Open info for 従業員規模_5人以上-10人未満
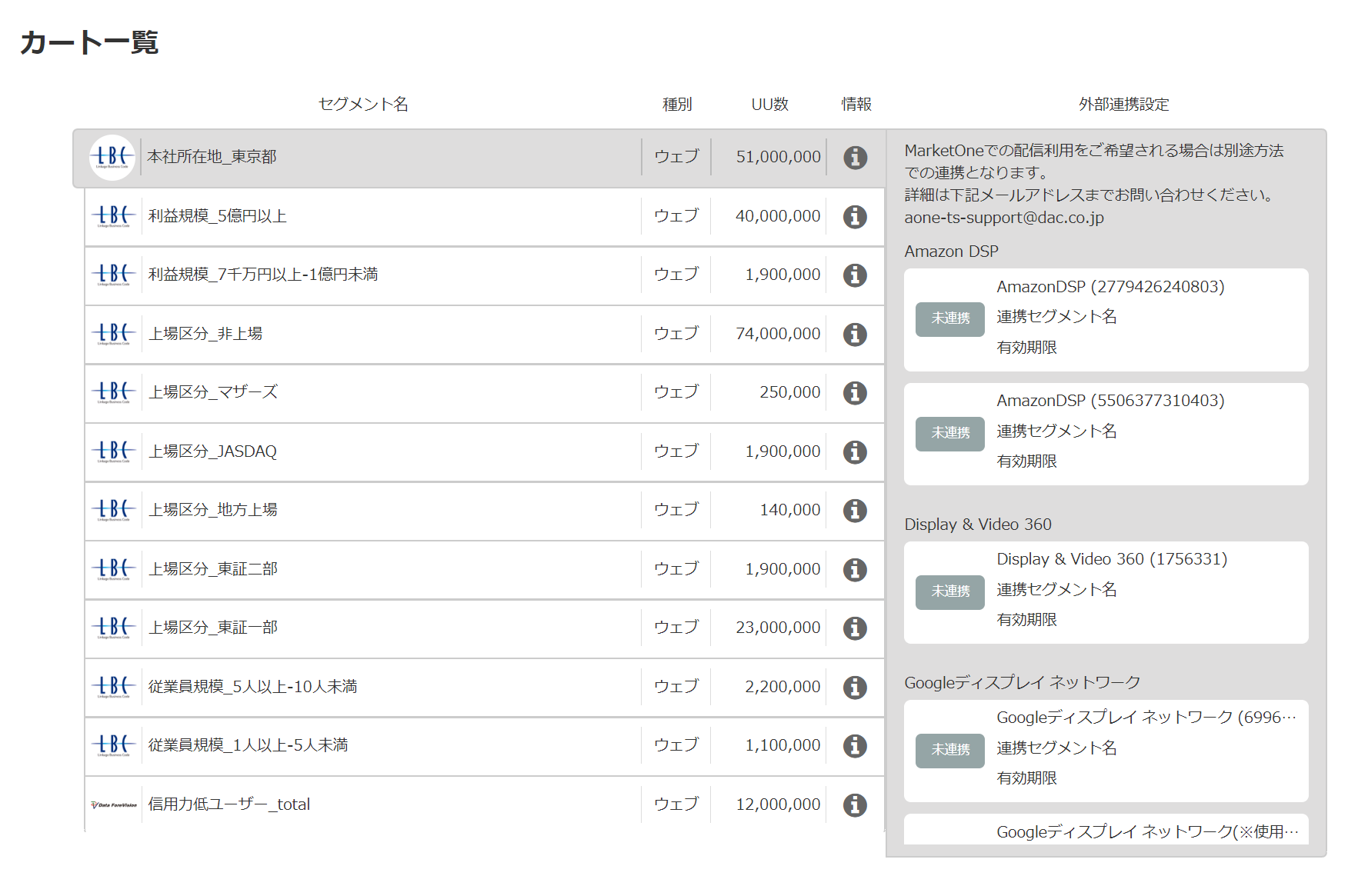Screen dimensions: 1358x896 coord(854,687)
